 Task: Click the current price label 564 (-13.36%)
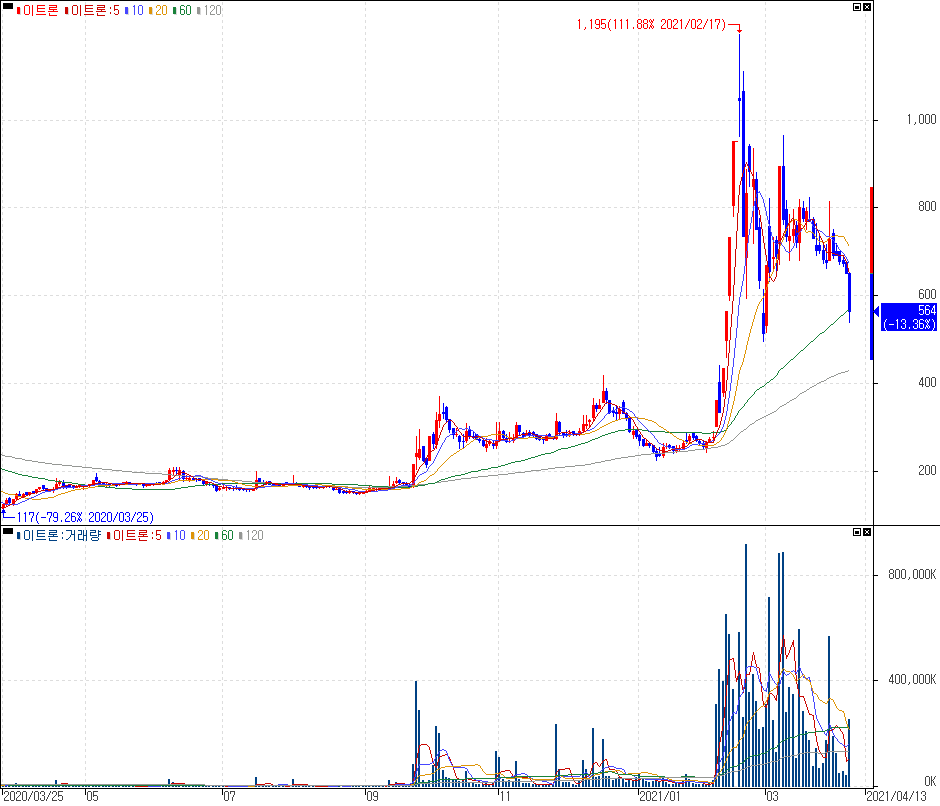click(x=908, y=317)
